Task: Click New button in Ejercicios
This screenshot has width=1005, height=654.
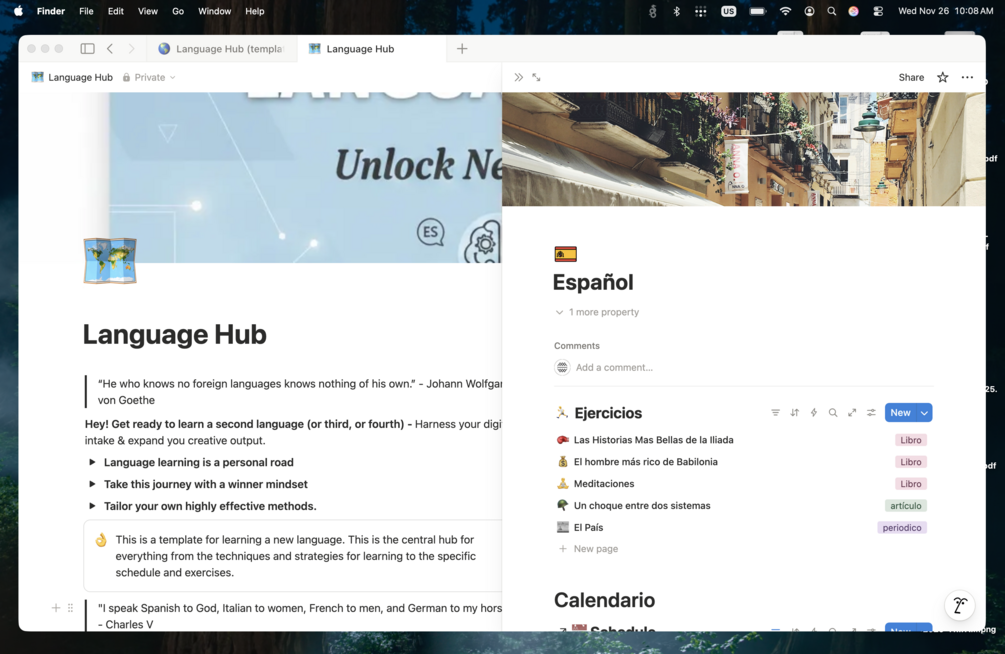Action: tap(900, 413)
